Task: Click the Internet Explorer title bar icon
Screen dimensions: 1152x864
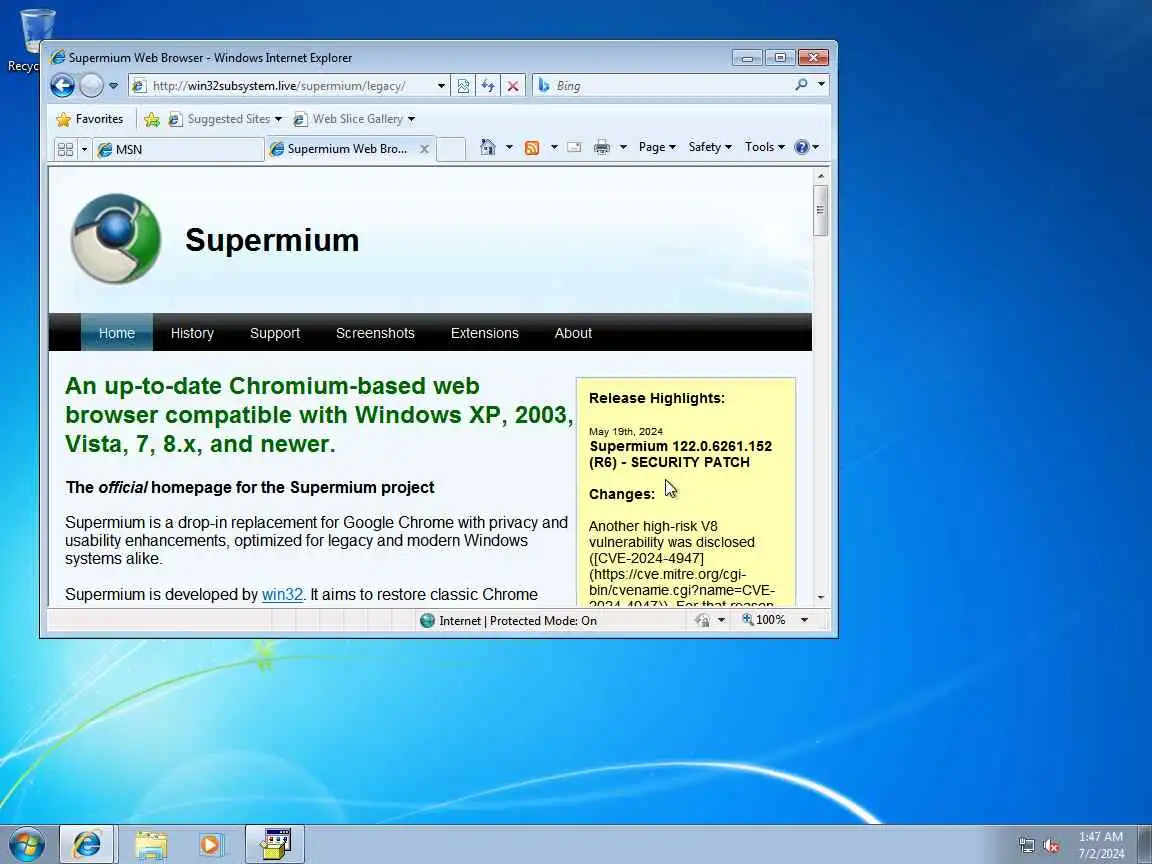Action: [x=57, y=57]
